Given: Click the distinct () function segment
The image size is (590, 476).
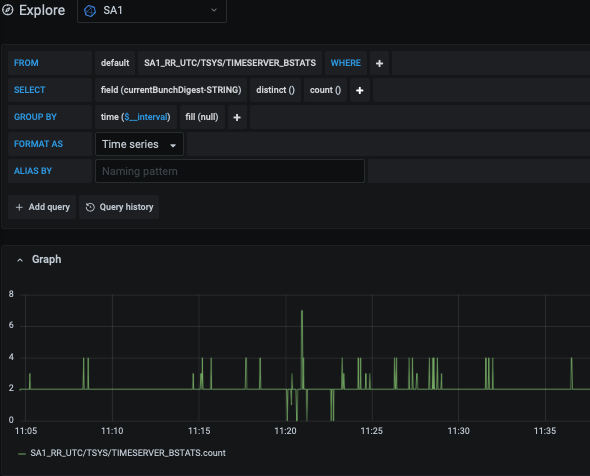Looking at the screenshot, I should [x=275, y=90].
